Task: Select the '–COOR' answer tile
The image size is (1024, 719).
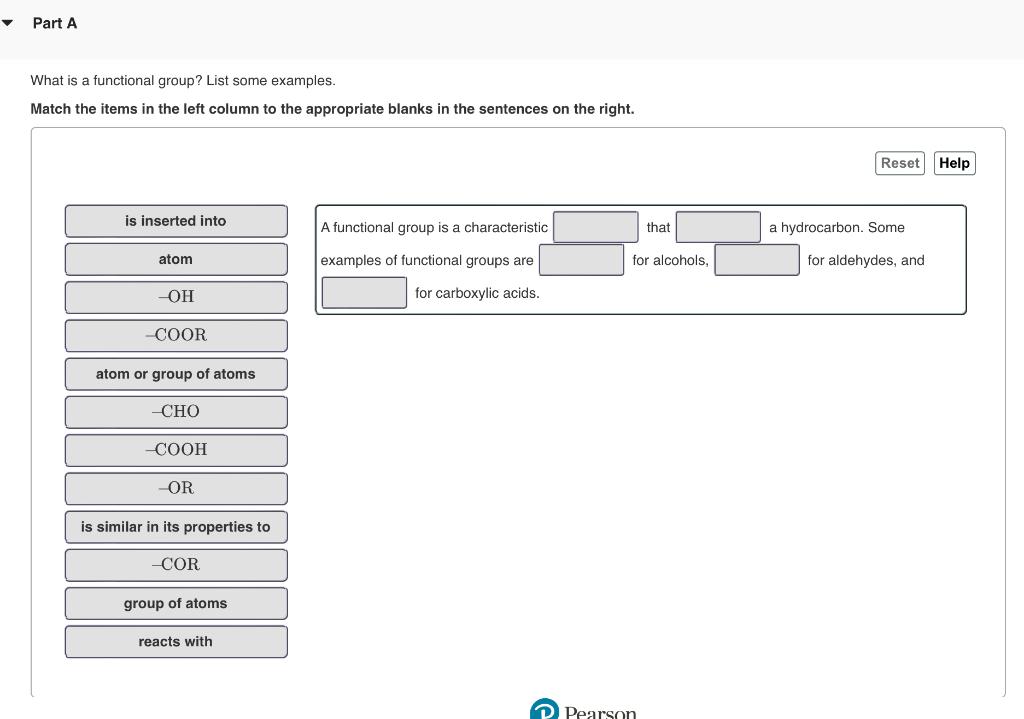Action: 176,335
